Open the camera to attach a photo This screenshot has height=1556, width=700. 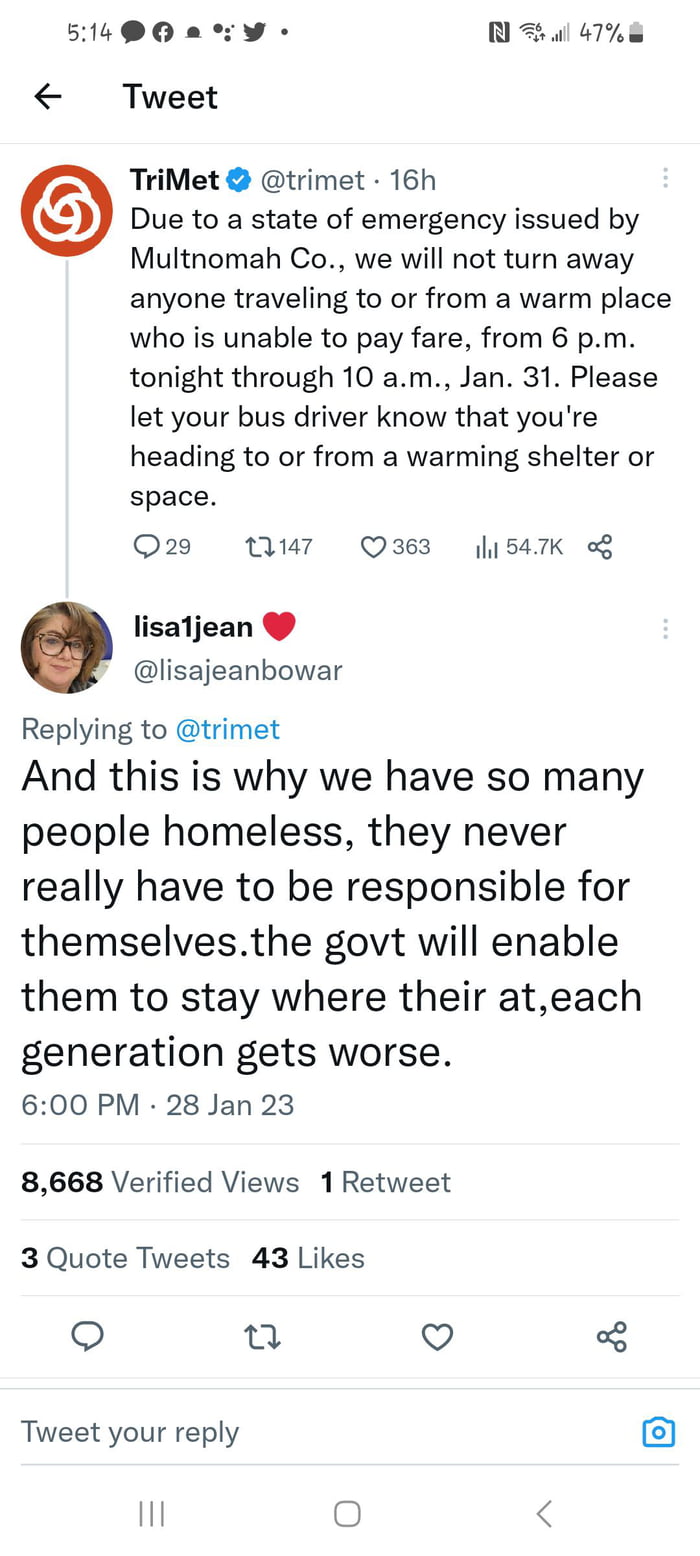coord(658,1432)
